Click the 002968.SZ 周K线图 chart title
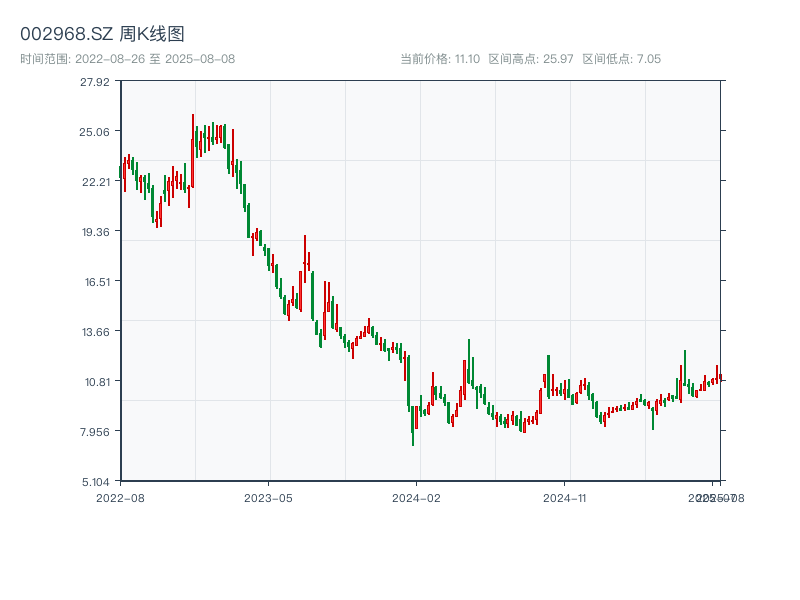The height and width of the screenshot is (600, 800). [102, 35]
